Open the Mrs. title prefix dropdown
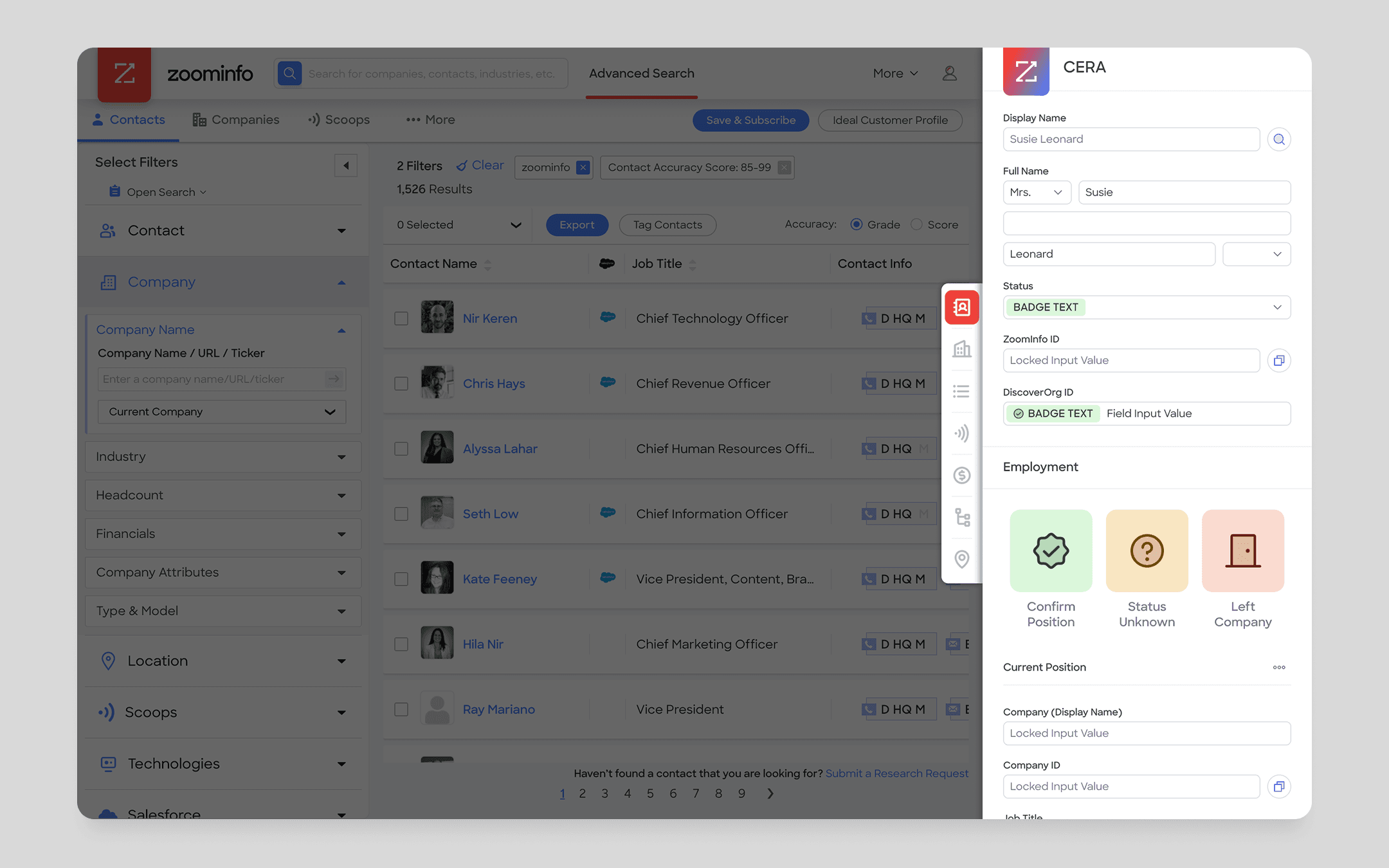The width and height of the screenshot is (1389, 868). [1037, 192]
